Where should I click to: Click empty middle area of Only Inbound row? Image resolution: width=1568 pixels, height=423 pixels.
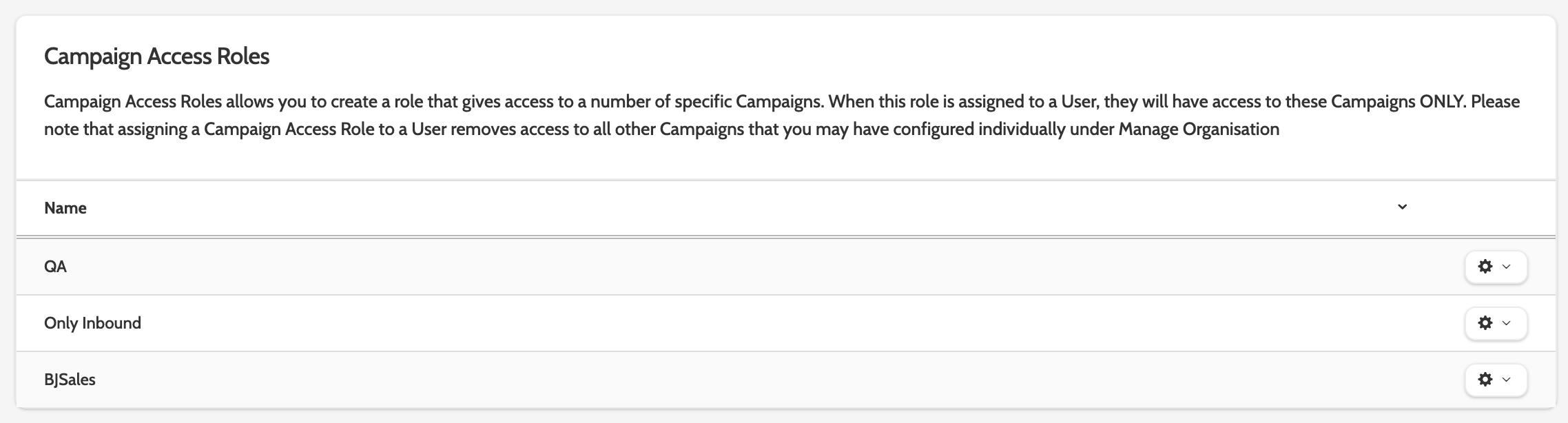point(758,323)
